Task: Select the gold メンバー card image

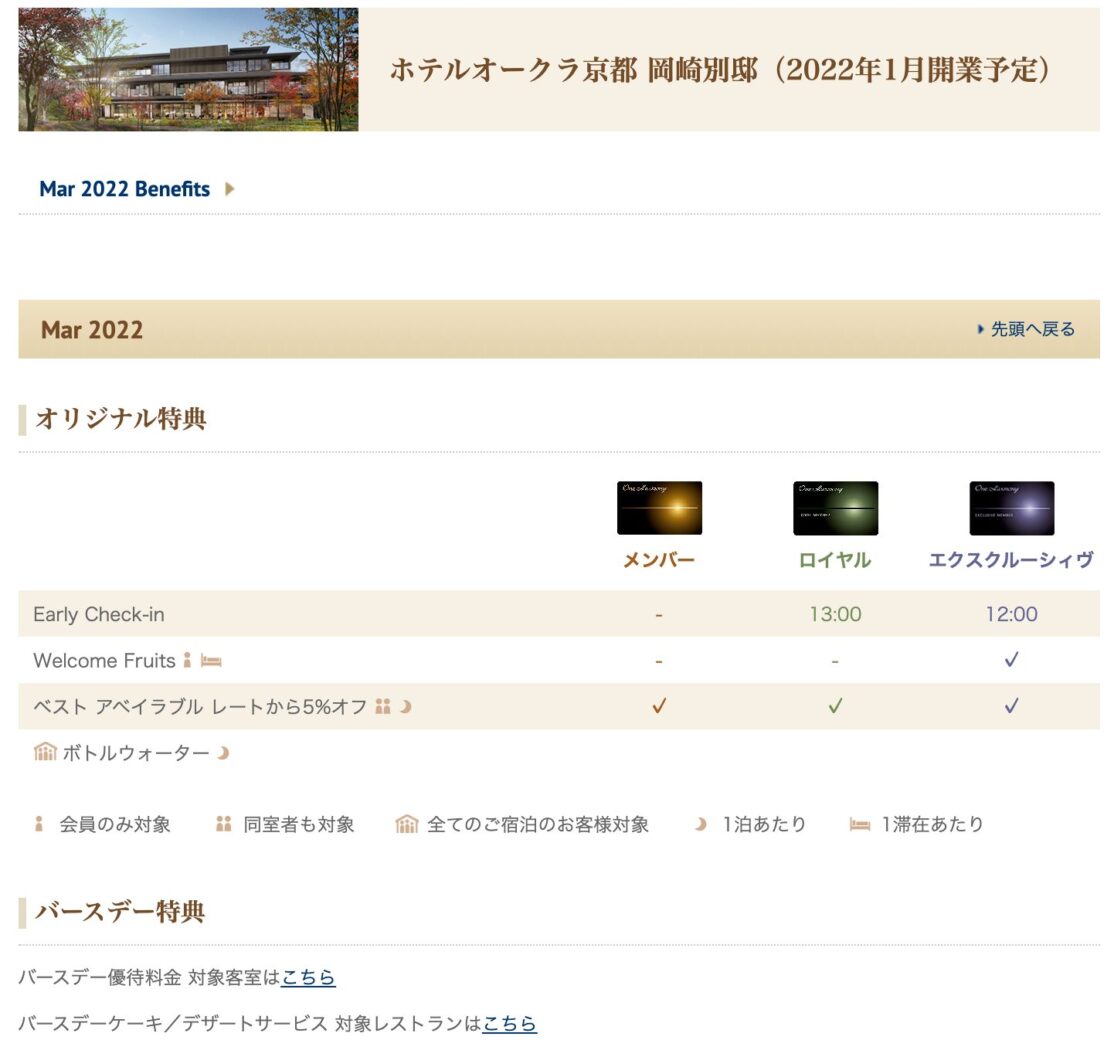Action: [x=659, y=508]
